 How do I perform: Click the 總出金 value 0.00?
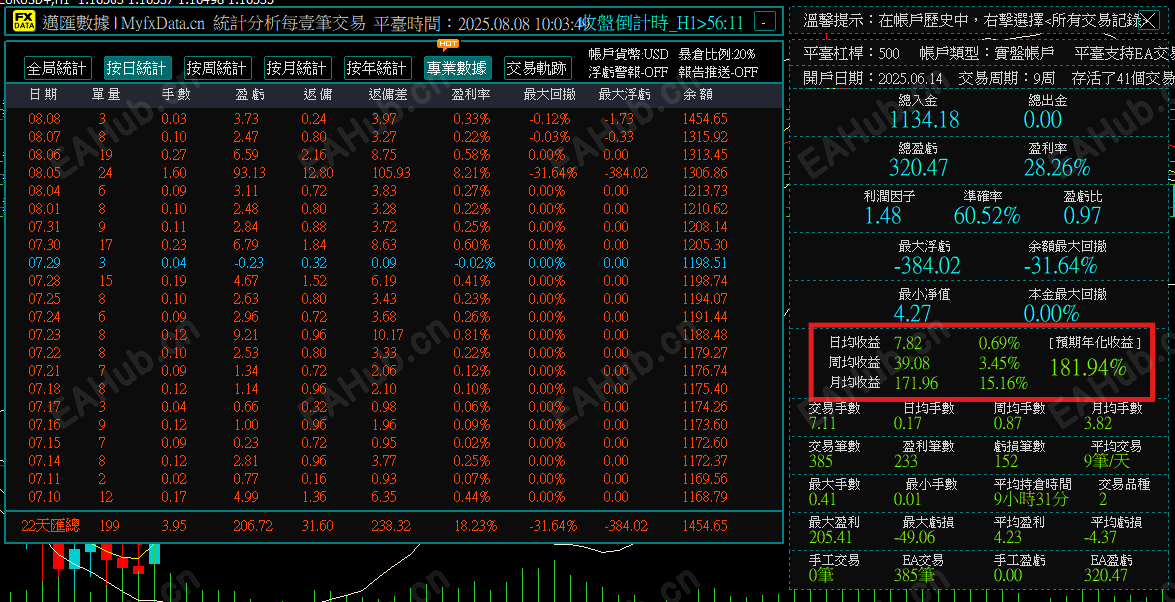(x=1043, y=119)
